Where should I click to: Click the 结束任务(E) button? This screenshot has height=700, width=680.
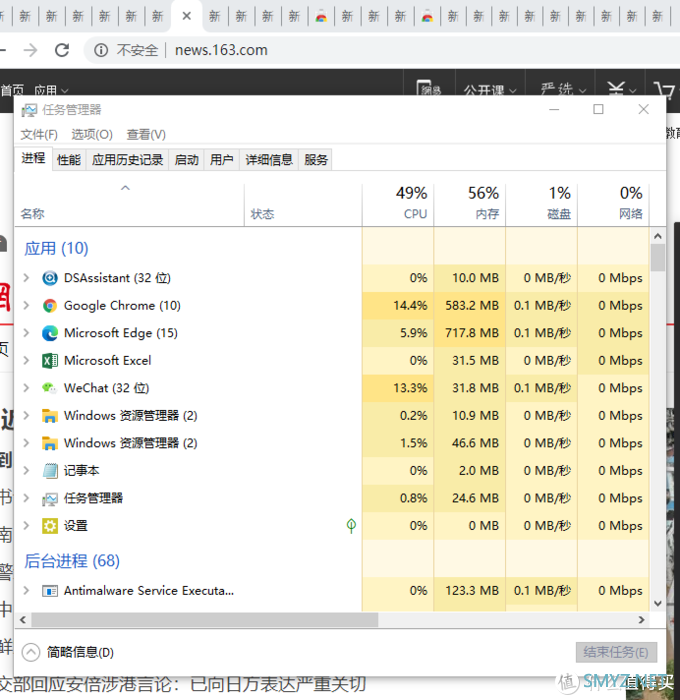pyautogui.click(x=616, y=652)
